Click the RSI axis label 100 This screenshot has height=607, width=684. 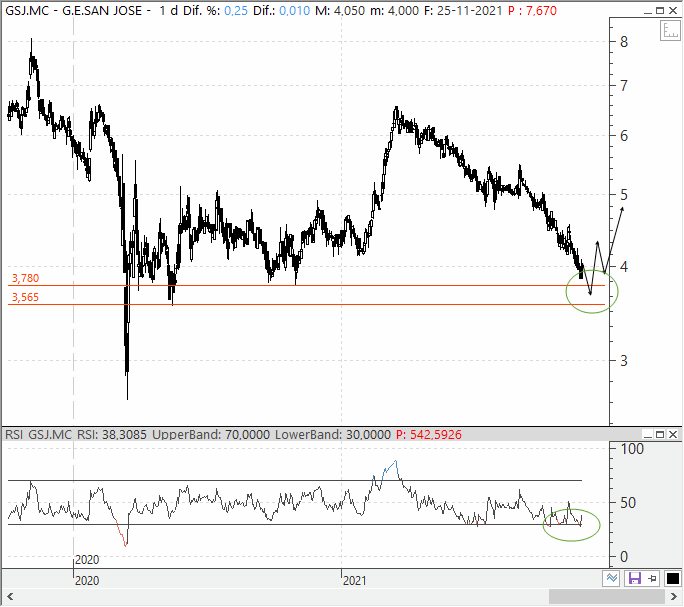tap(632, 449)
